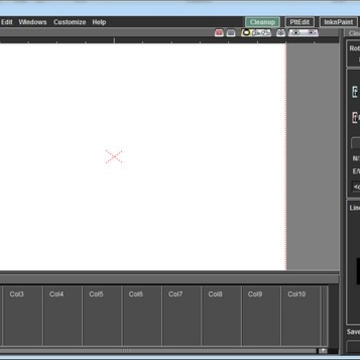Click the Col3 column header
The image size is (360, 360).
17,294
